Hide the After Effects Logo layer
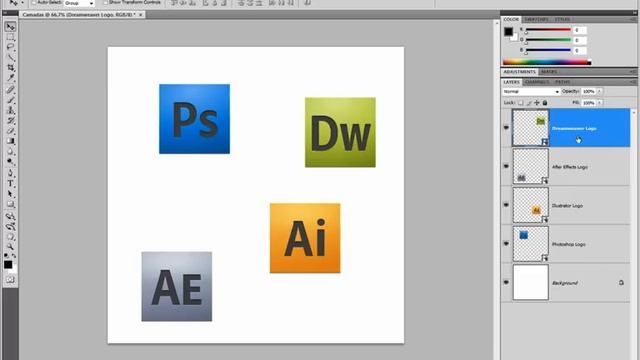This screenshot has width=640, height=360. pyautogui.click(x=506, y=166)
